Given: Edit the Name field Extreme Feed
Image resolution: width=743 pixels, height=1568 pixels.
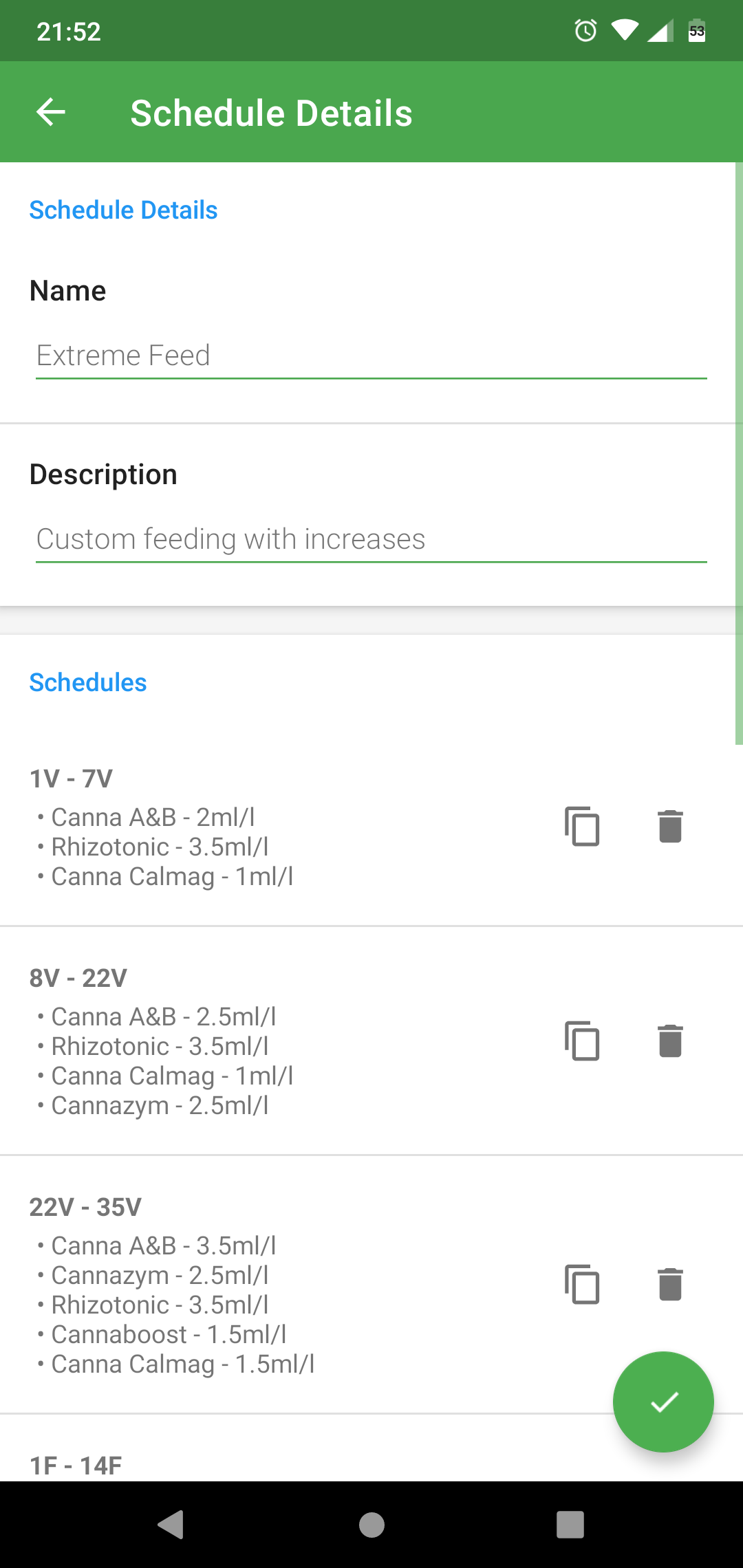Looking at the screenshot, I should [x=371, y=356].
